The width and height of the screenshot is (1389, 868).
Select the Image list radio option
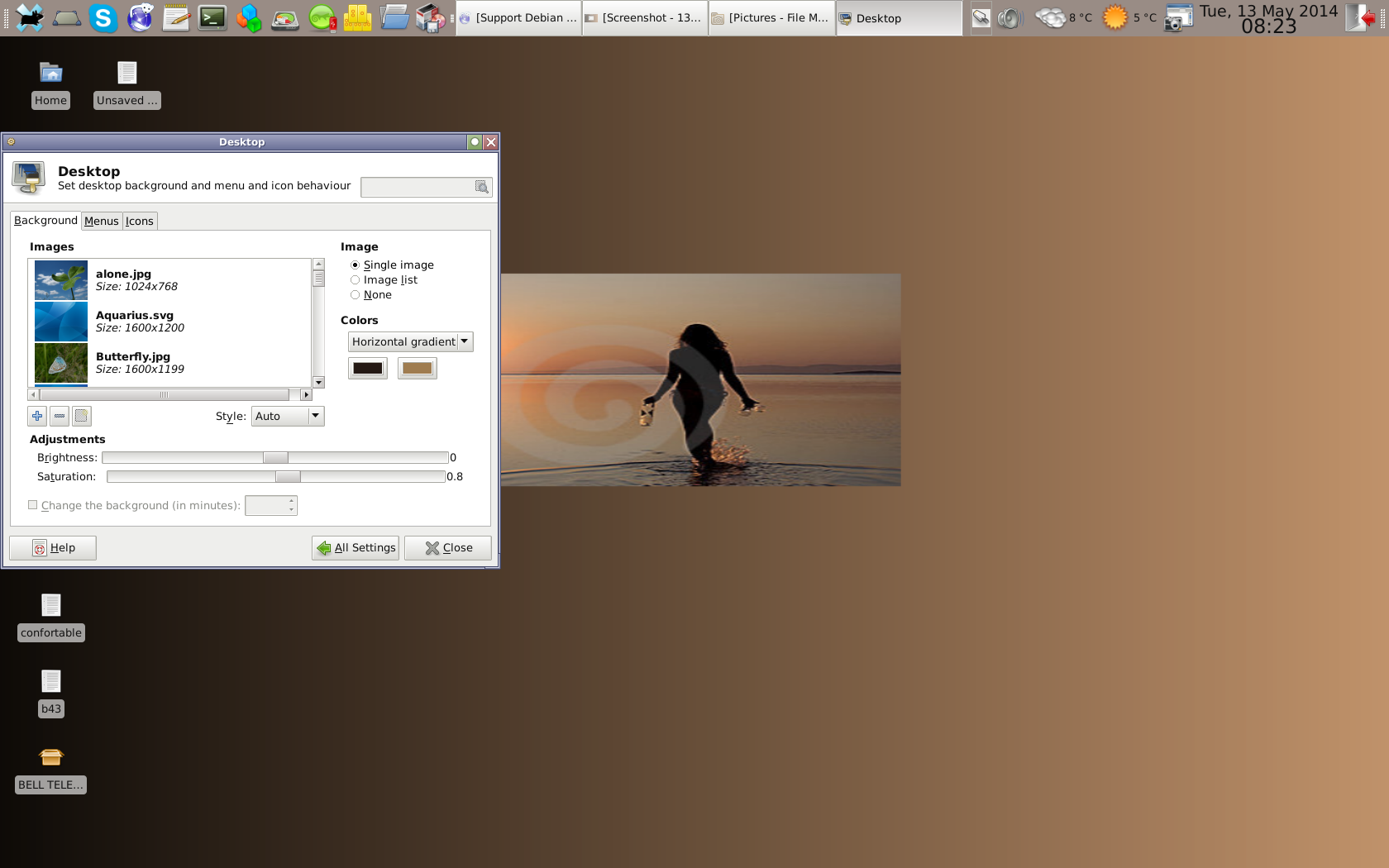click(356, 280)
